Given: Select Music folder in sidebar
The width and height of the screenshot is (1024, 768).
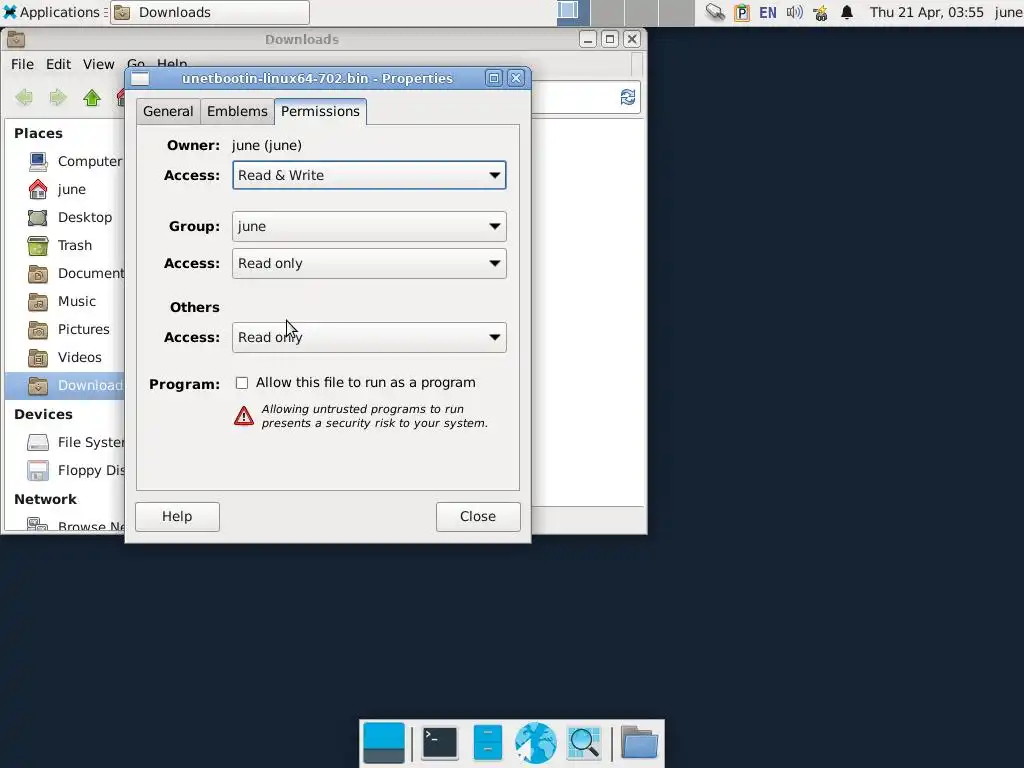Looking at the screenshot, I should tap(65, 301).
